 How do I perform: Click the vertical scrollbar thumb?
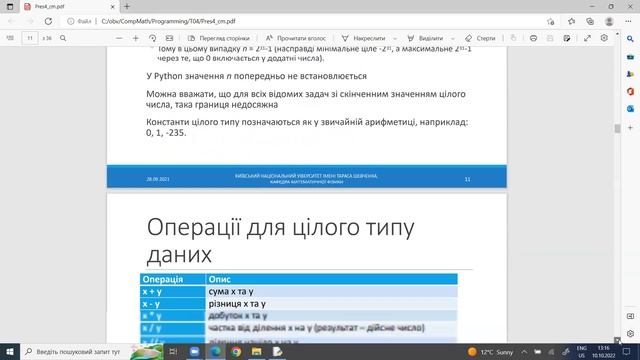tap(617, 128)
